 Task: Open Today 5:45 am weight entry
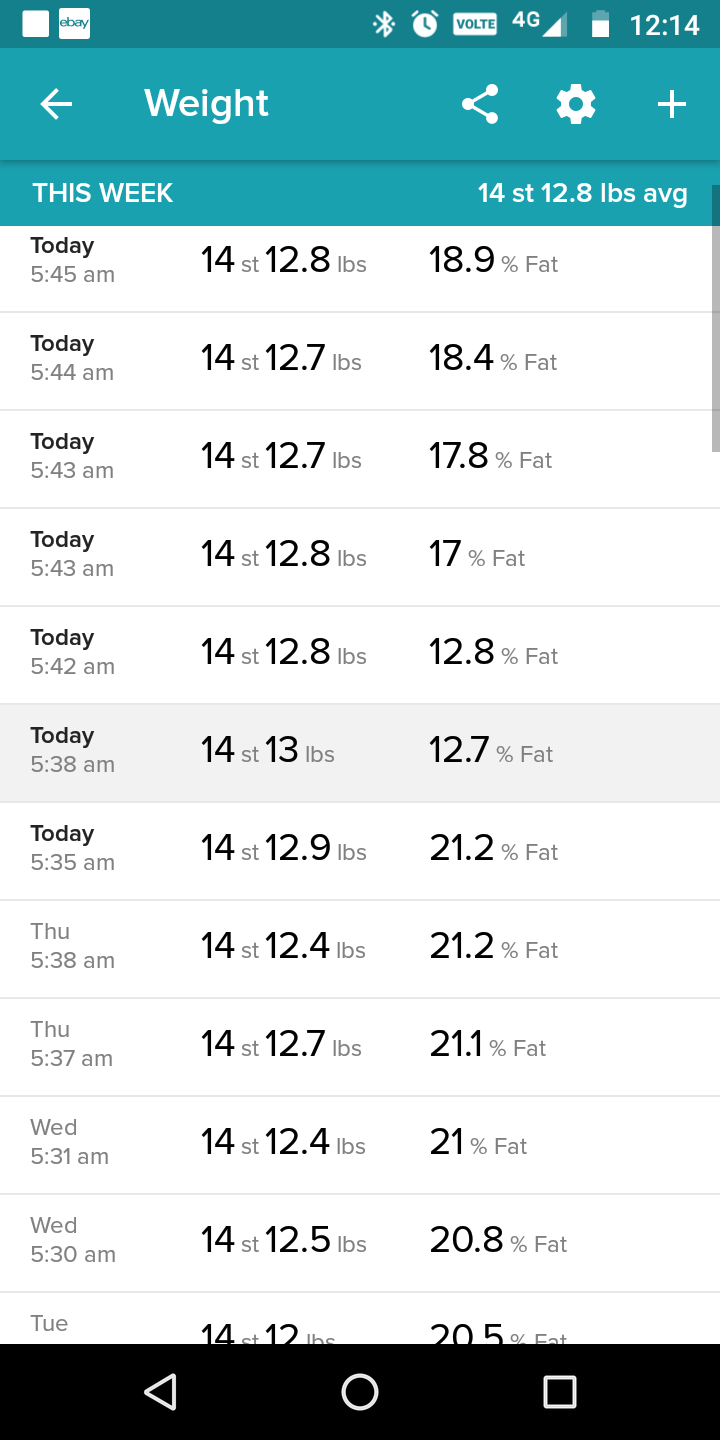(x=360, y=264)
